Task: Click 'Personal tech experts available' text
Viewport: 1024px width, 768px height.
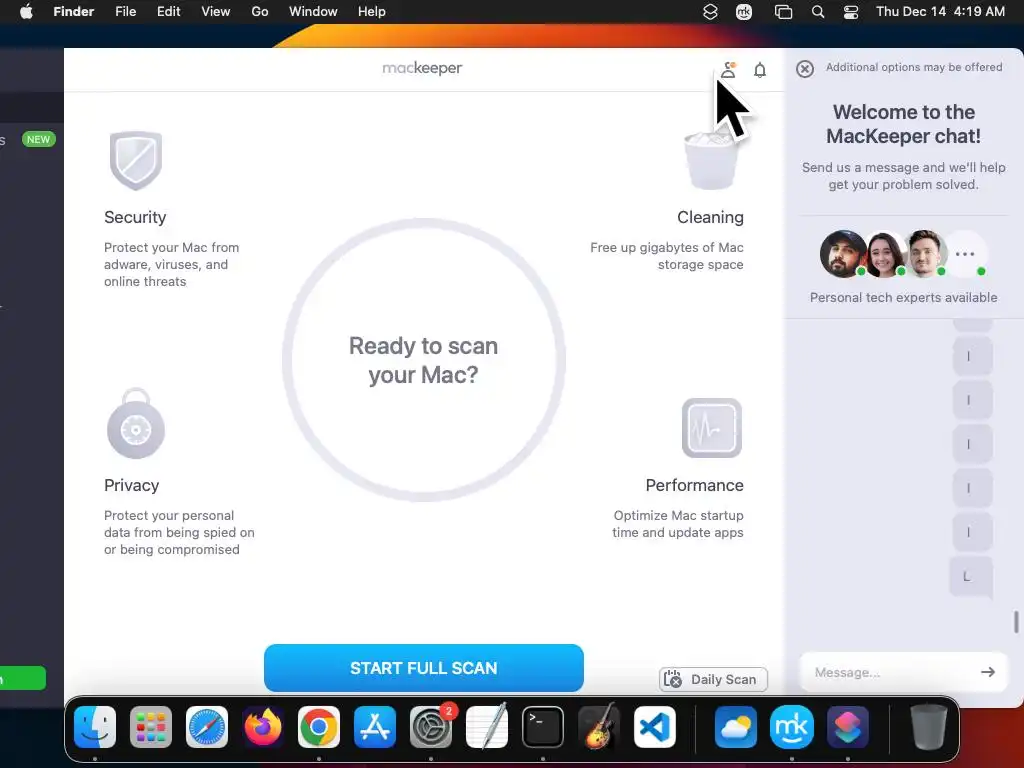Action: 903,298
